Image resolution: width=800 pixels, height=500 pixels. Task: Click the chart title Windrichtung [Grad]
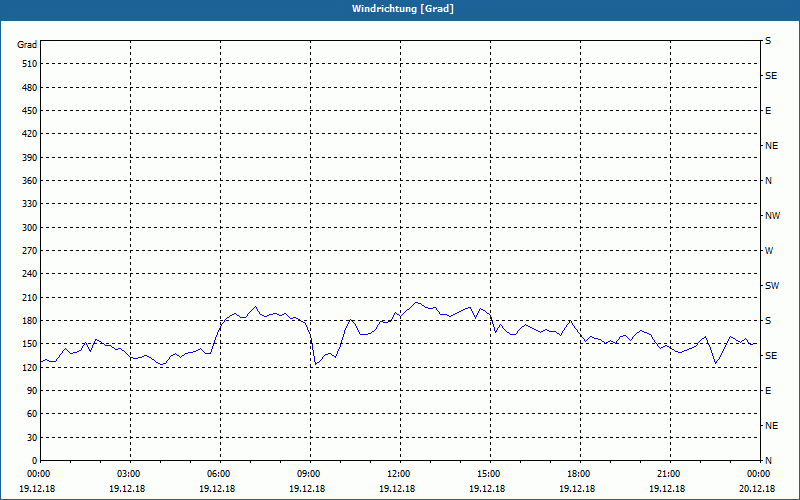403,9
